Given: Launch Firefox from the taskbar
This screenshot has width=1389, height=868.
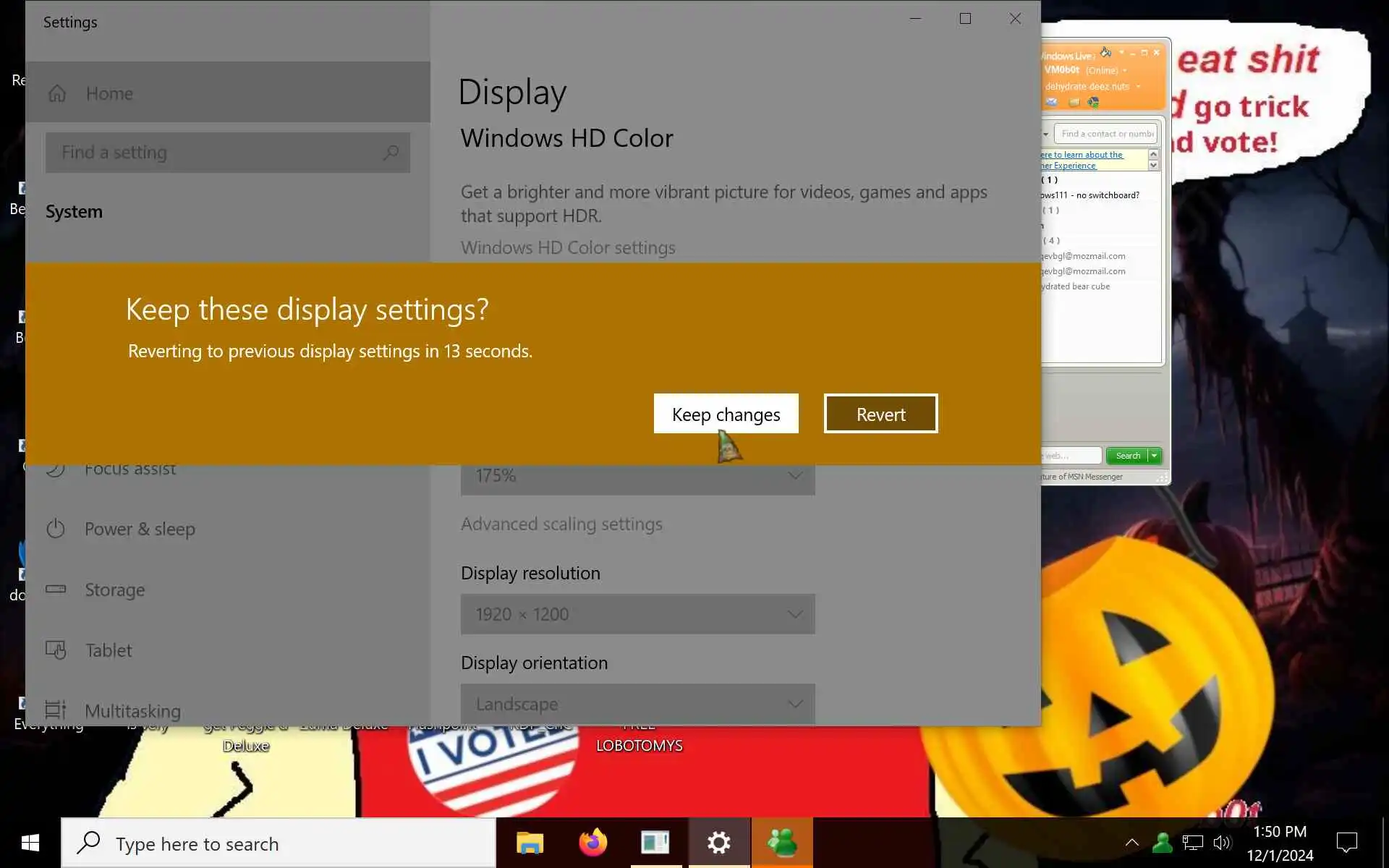Looking at the screenshot, I should pos(592,843).
